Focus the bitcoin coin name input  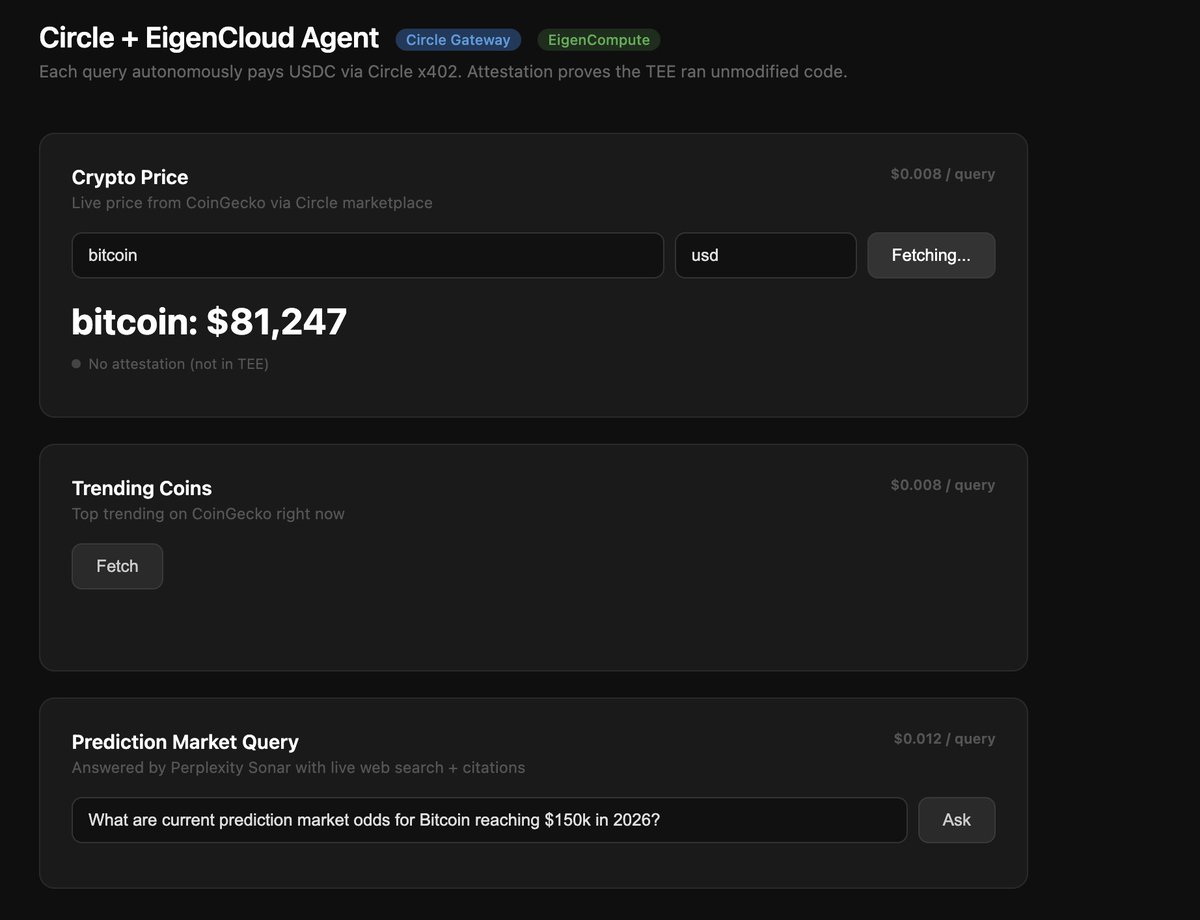coord(368,255)
